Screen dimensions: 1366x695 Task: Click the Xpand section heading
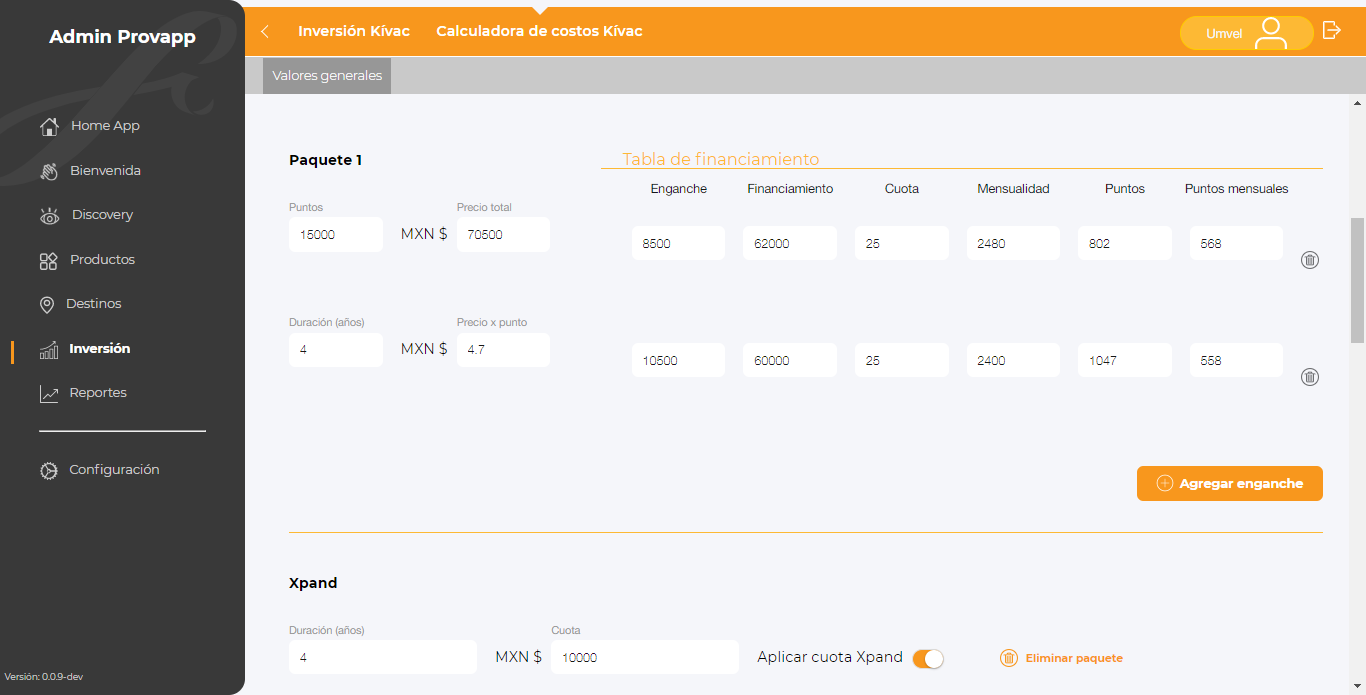click(x=313, y=583)
